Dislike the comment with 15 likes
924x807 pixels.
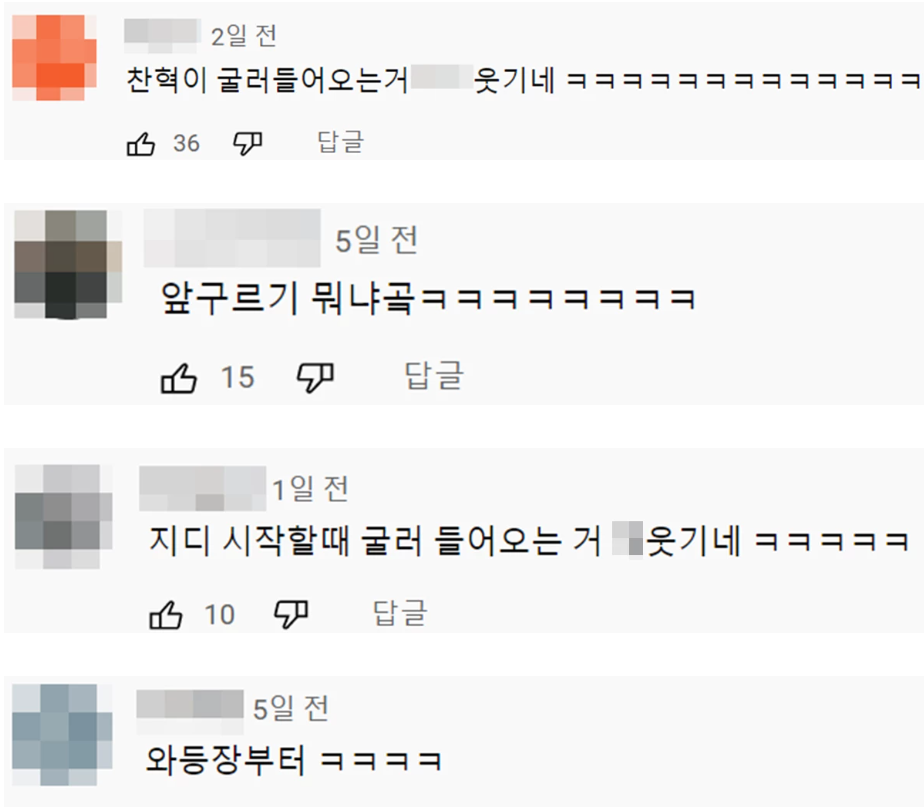click(315, 377)
